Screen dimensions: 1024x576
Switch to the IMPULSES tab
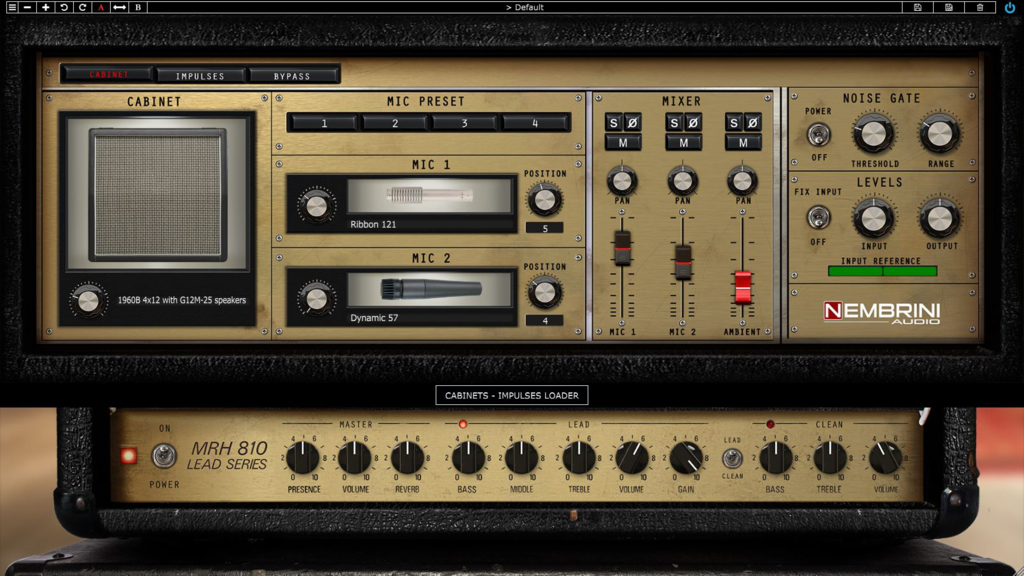point(200,76)
